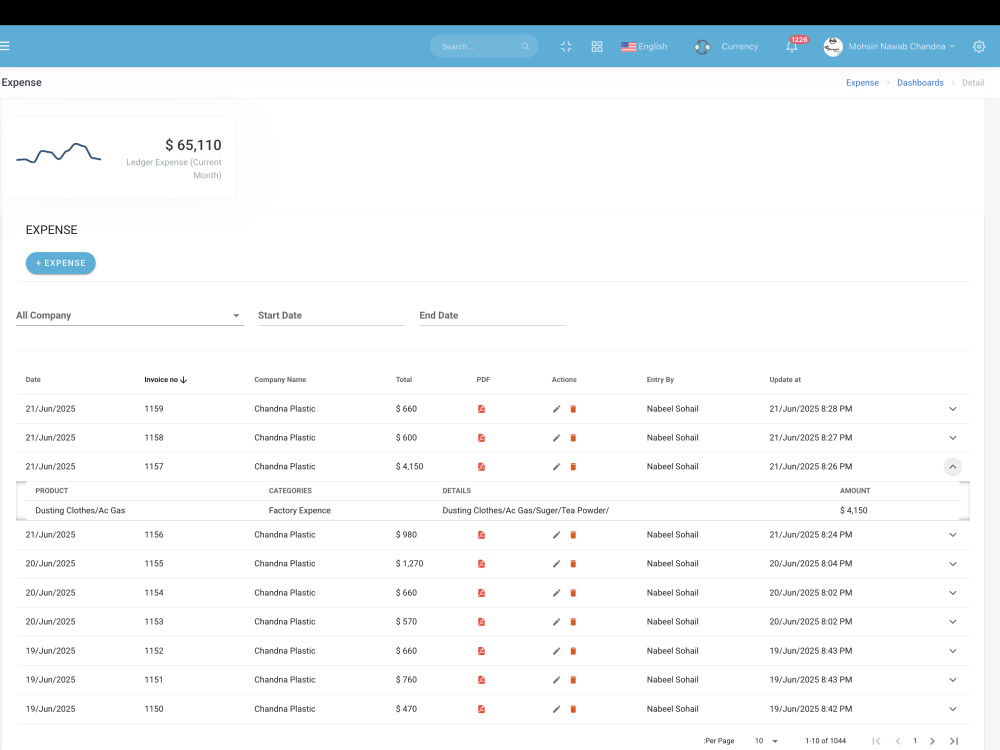Open PDF for invoice 1152
The image size is (1000, 750).
pos(482,651)
